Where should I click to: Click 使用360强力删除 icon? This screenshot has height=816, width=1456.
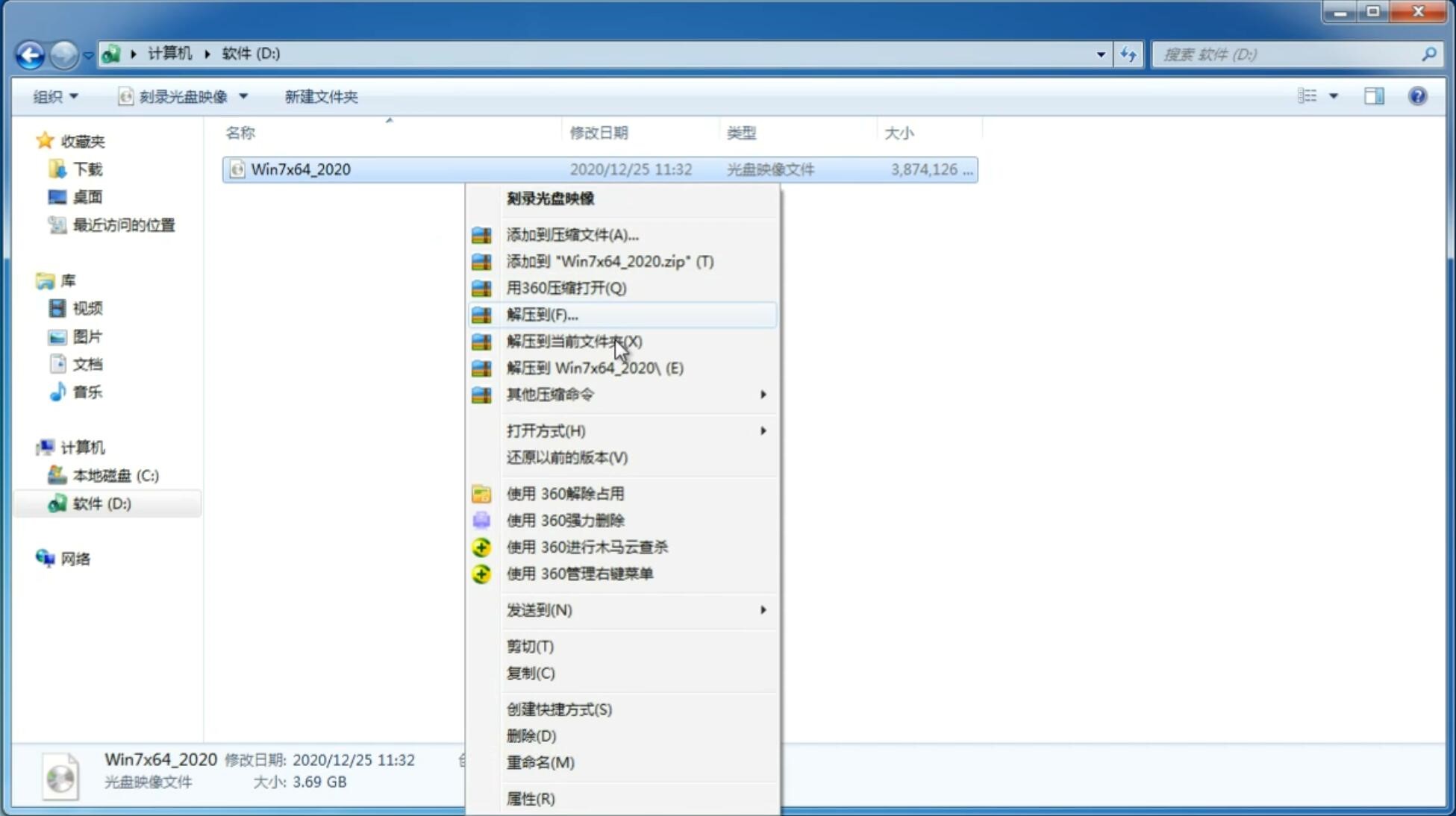(481, 520)
